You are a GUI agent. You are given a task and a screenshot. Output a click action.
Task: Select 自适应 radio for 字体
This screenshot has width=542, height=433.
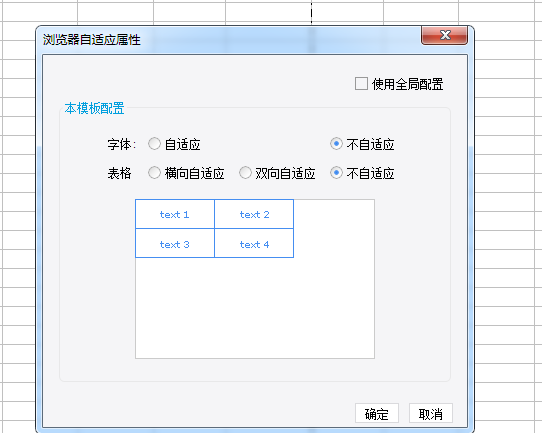pos(154,144)
